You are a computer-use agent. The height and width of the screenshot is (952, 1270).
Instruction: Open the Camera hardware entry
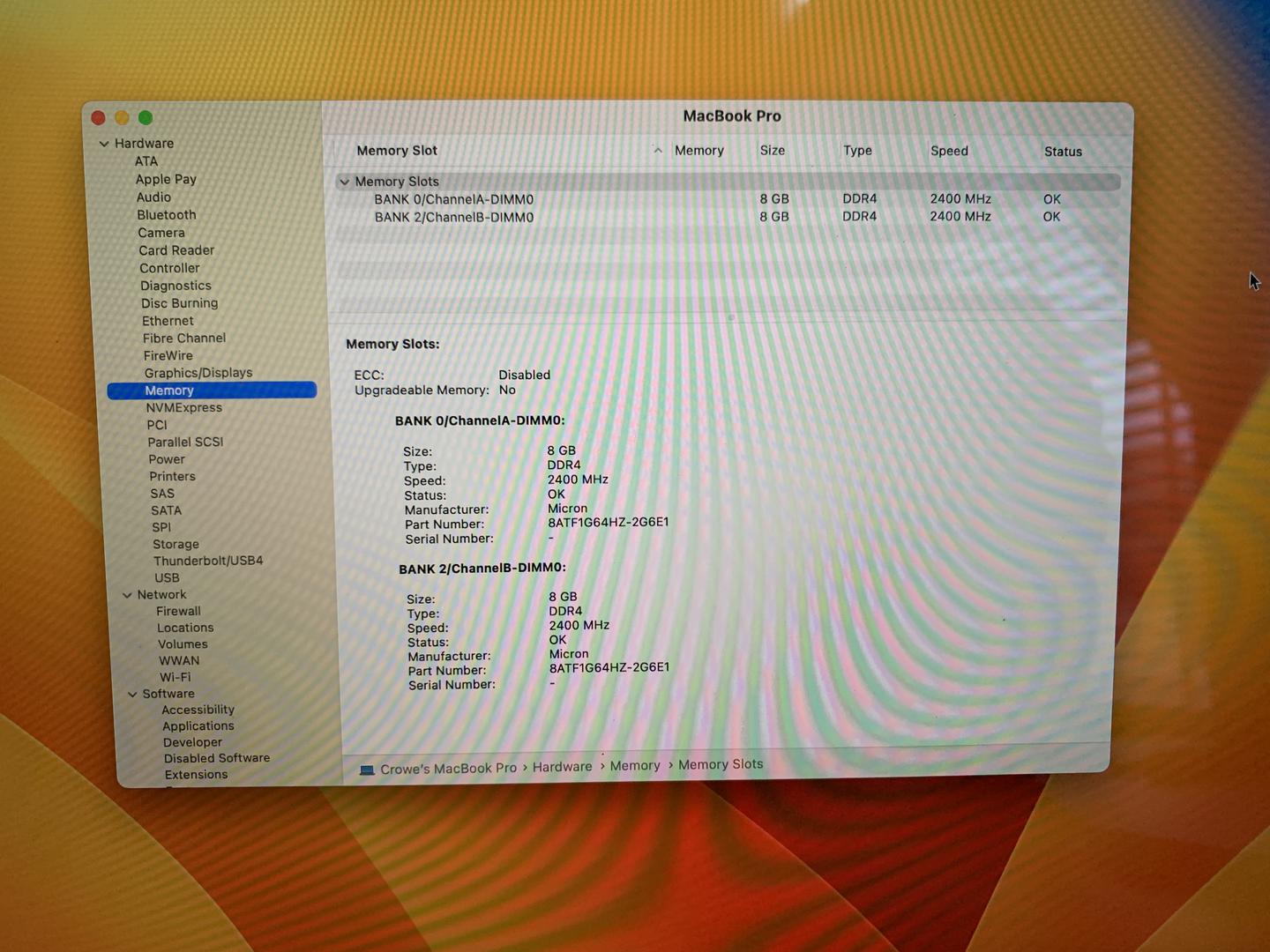pyautogui.click(x=161, y=233)
